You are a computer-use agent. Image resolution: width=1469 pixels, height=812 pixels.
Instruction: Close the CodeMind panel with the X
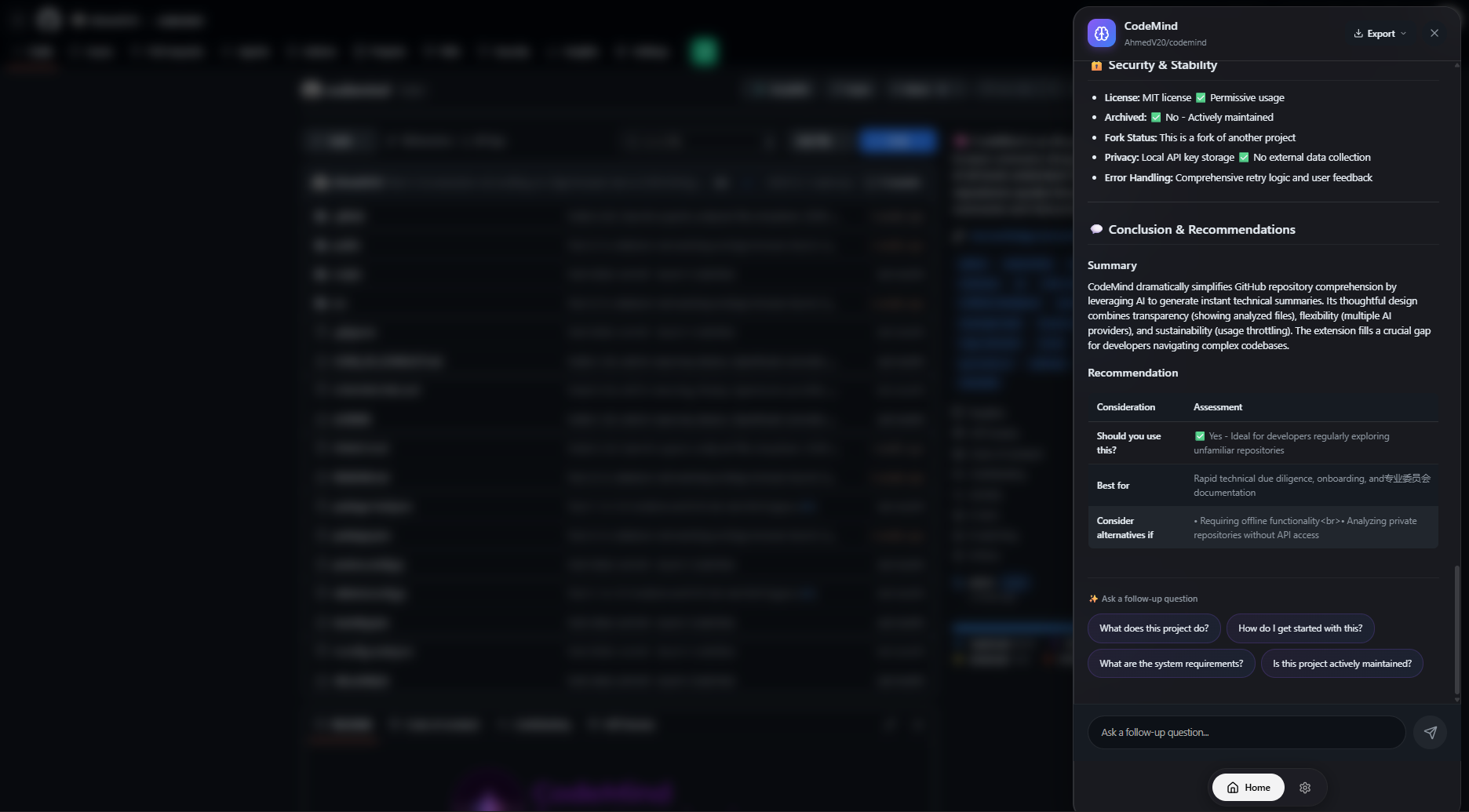click(x=1434, y=33)
